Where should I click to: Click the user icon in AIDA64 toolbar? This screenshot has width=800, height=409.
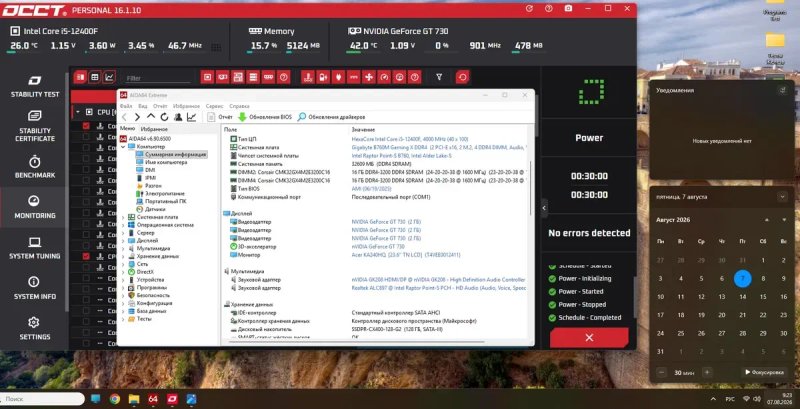178,117
